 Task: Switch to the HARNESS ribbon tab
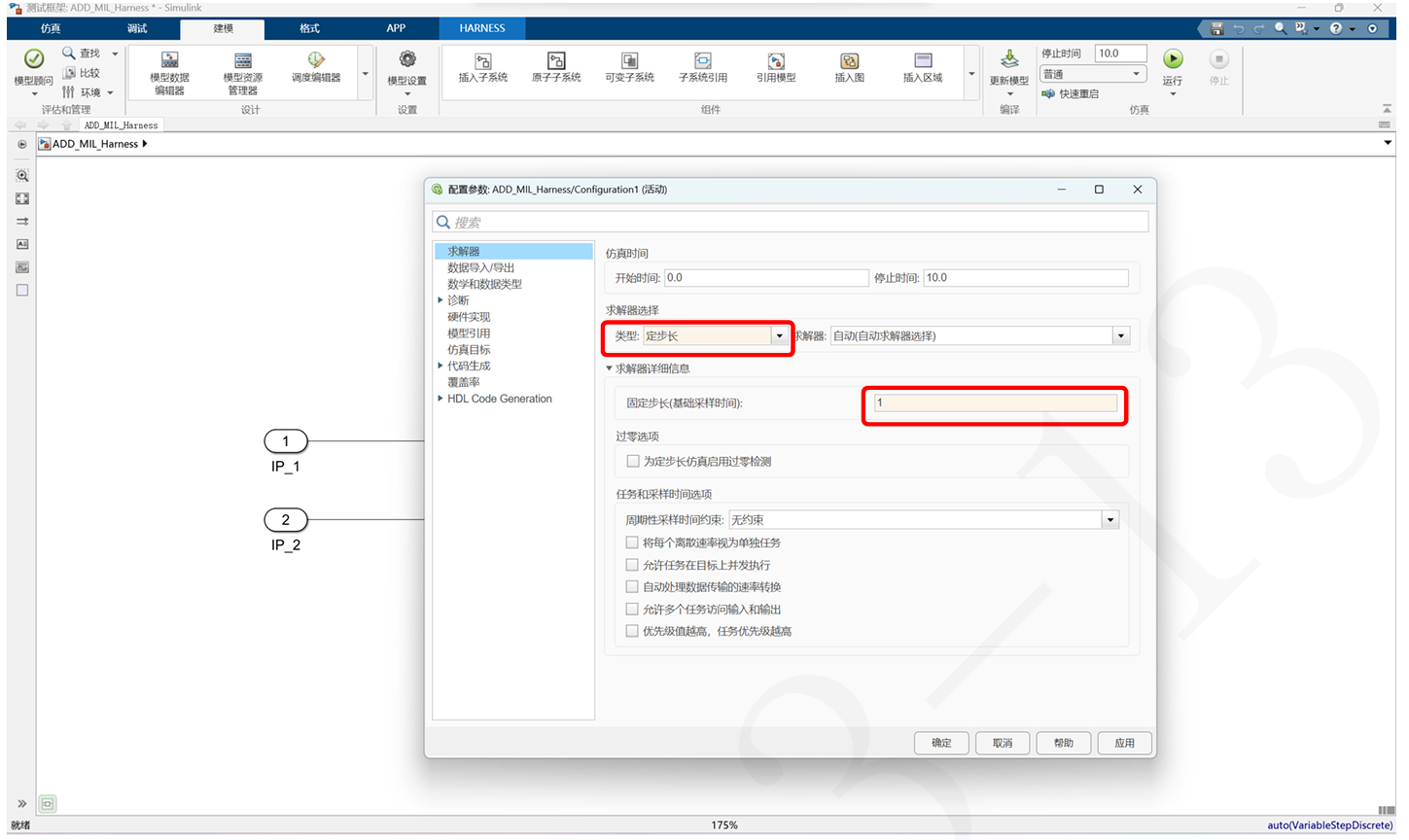pyautogui.click(x=481, y=28)
